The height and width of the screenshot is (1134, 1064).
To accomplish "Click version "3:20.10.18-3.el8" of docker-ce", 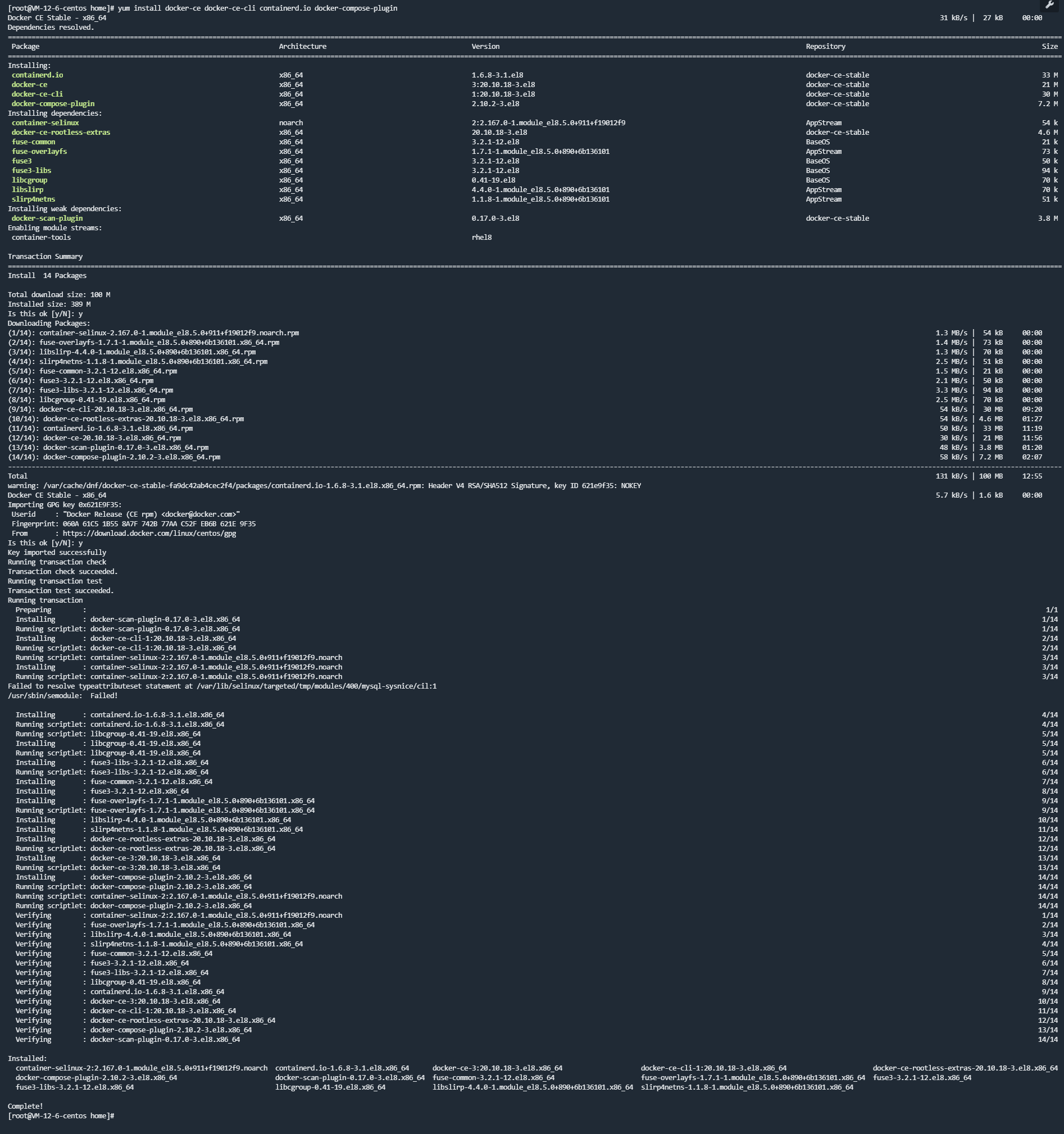I will [x=503, y=85].
